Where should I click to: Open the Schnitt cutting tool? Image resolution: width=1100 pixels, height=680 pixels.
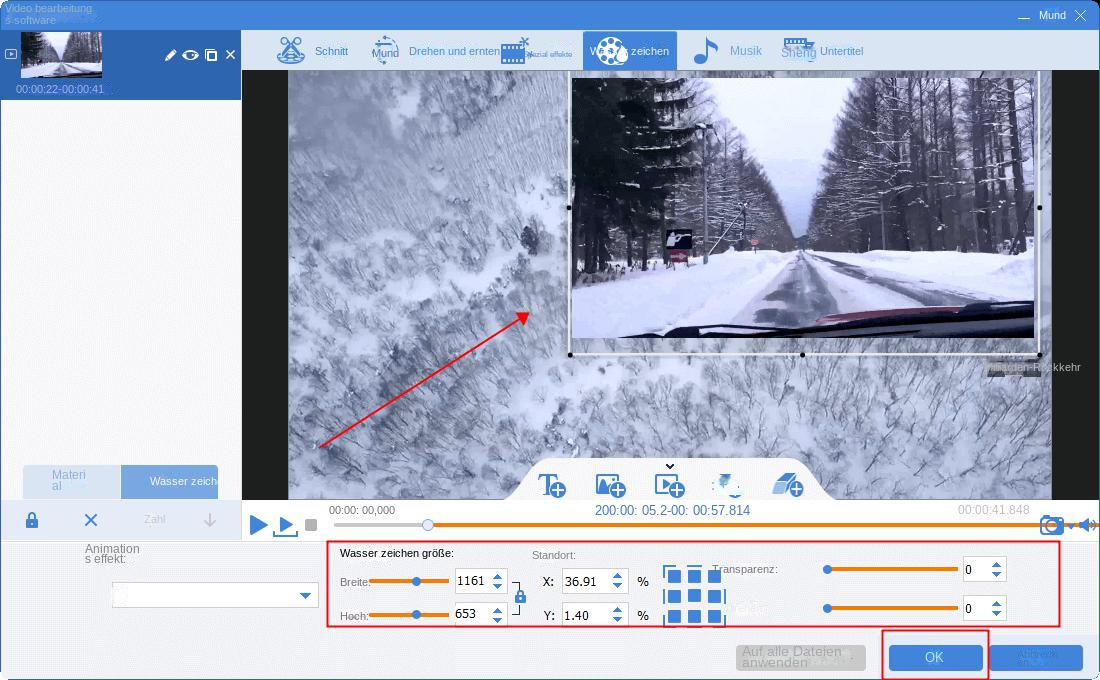point(313,51)
